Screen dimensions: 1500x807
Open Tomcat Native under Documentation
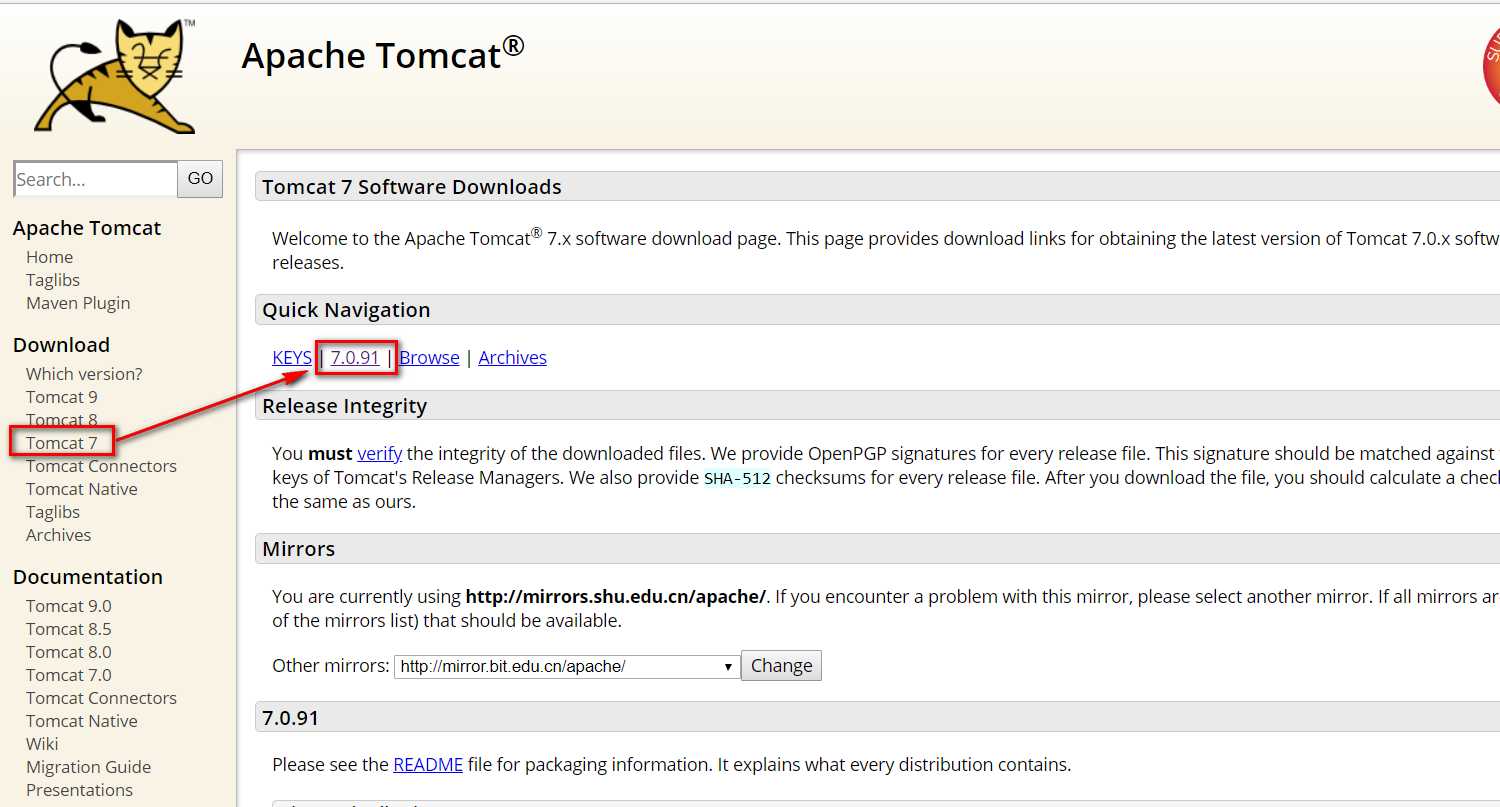[x=82, y=721]
